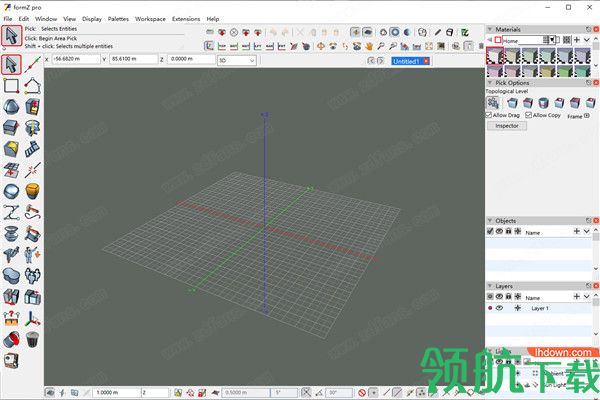Open the Palettes menu
The width and height of the screenshot is (600, 400).
click(118, 19)
